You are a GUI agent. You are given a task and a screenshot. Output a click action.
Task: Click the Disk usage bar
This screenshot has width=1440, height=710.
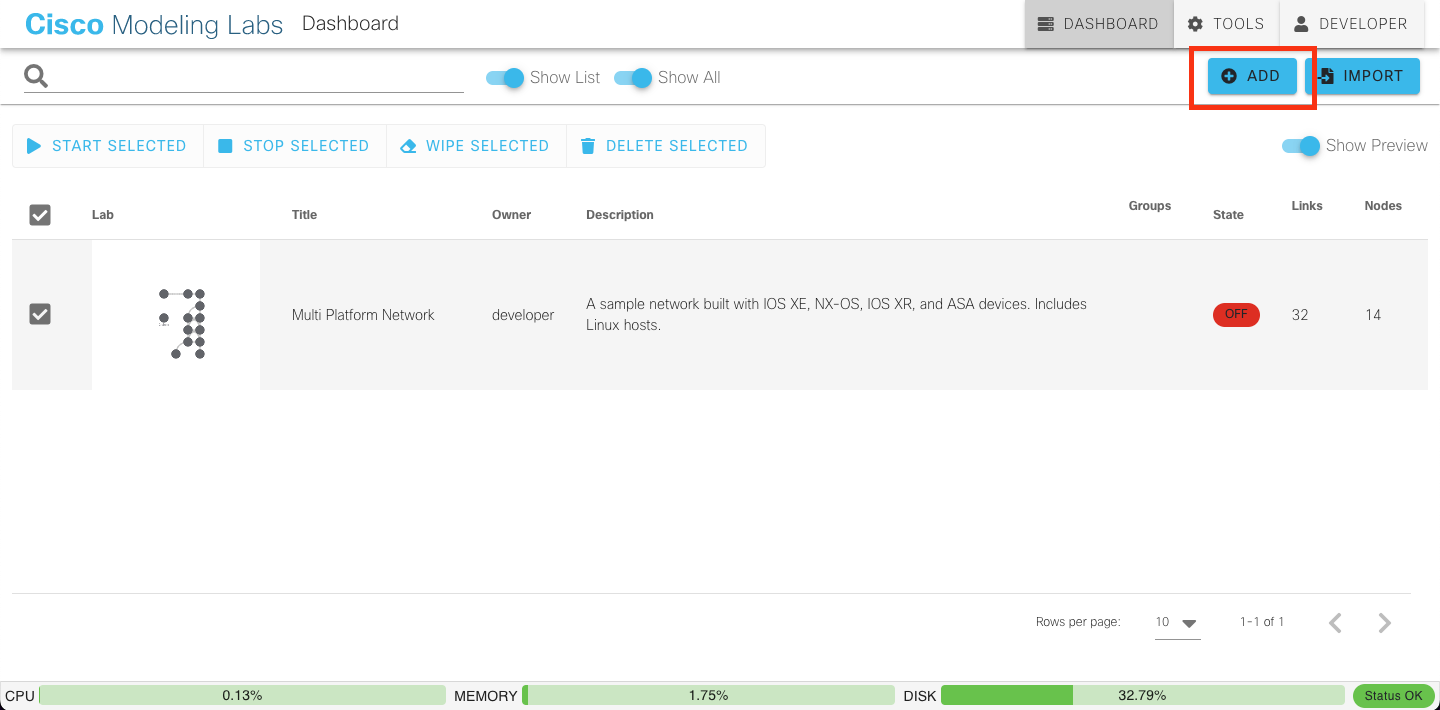pos(1143,695)
